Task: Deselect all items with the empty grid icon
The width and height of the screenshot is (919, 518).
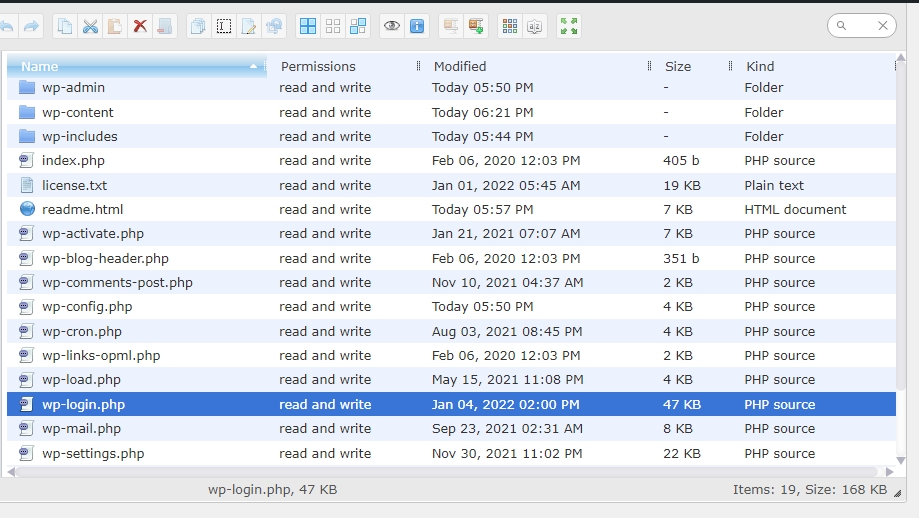Action: (x=333, y=26)
